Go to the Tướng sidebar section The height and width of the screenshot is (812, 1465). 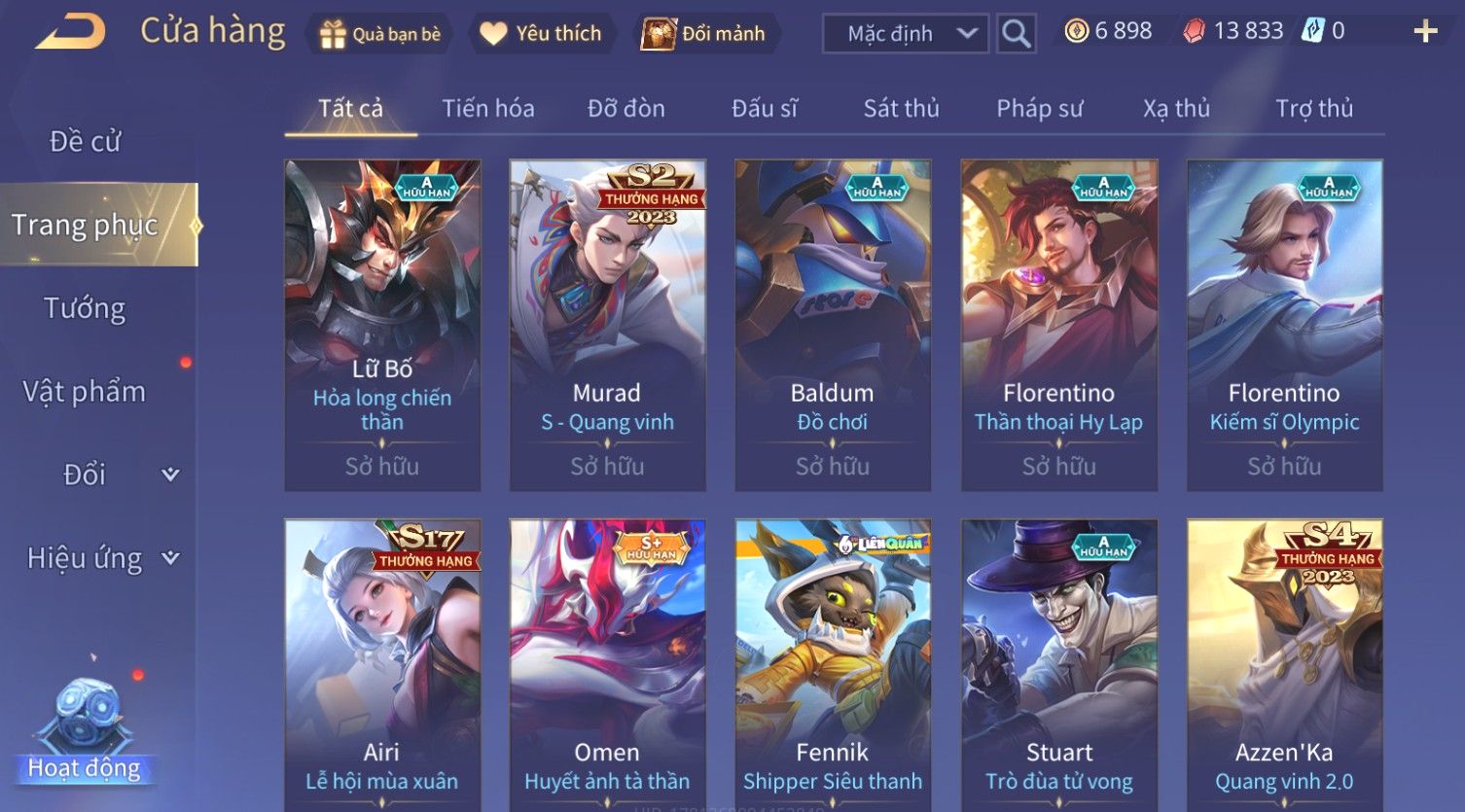(x=85, y=308)
